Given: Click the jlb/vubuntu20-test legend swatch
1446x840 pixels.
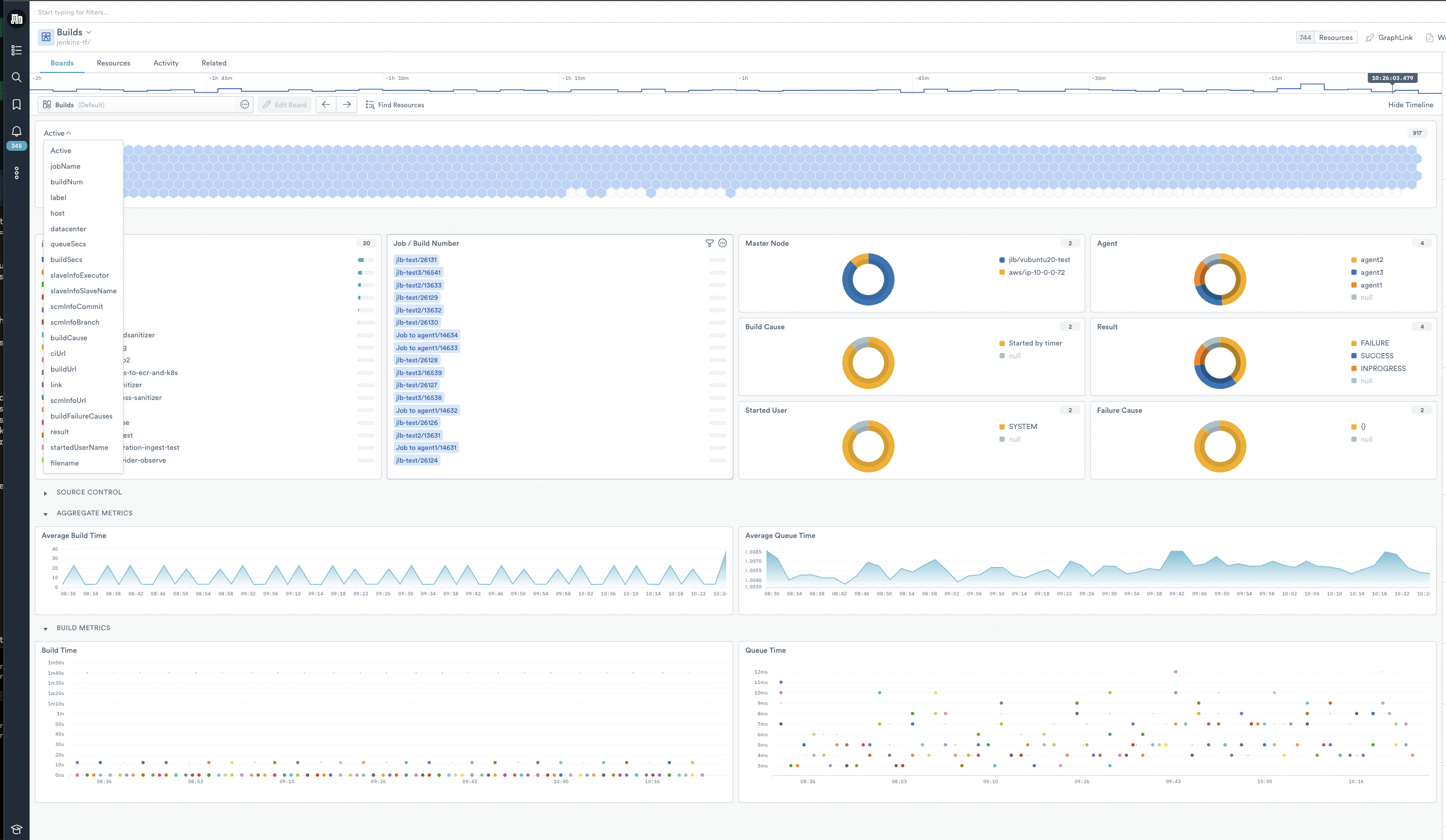Looking at the screenshot, I should (x=1002, y=260).
